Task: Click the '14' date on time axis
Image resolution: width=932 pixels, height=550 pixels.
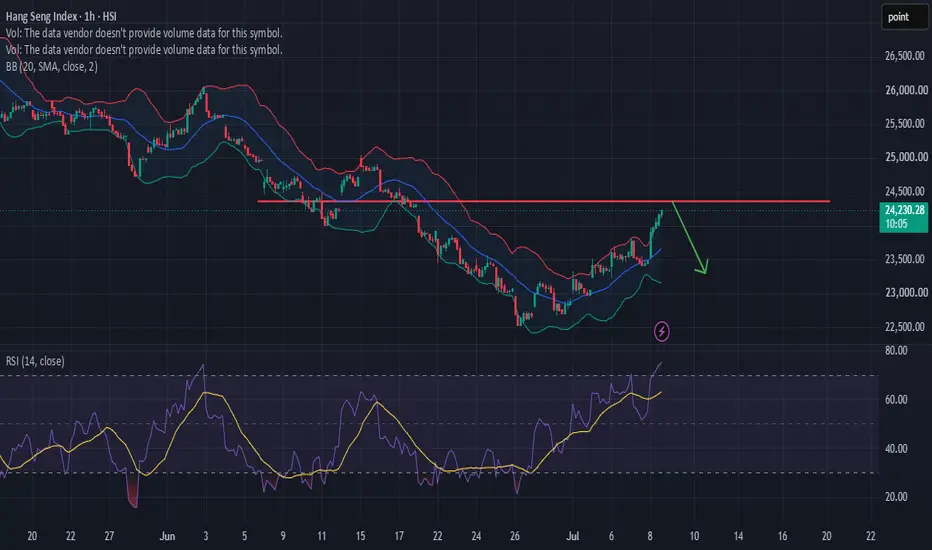Action: click(x=738, y=536)
